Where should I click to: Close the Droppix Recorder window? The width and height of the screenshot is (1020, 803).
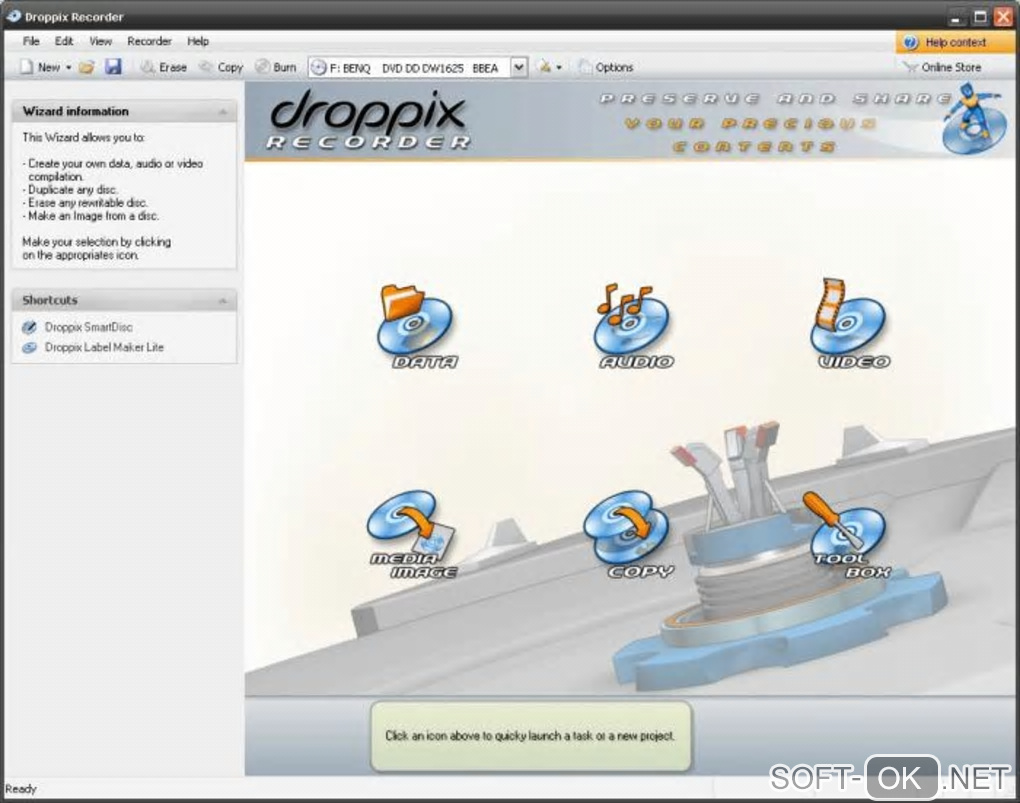[1004, 18]
